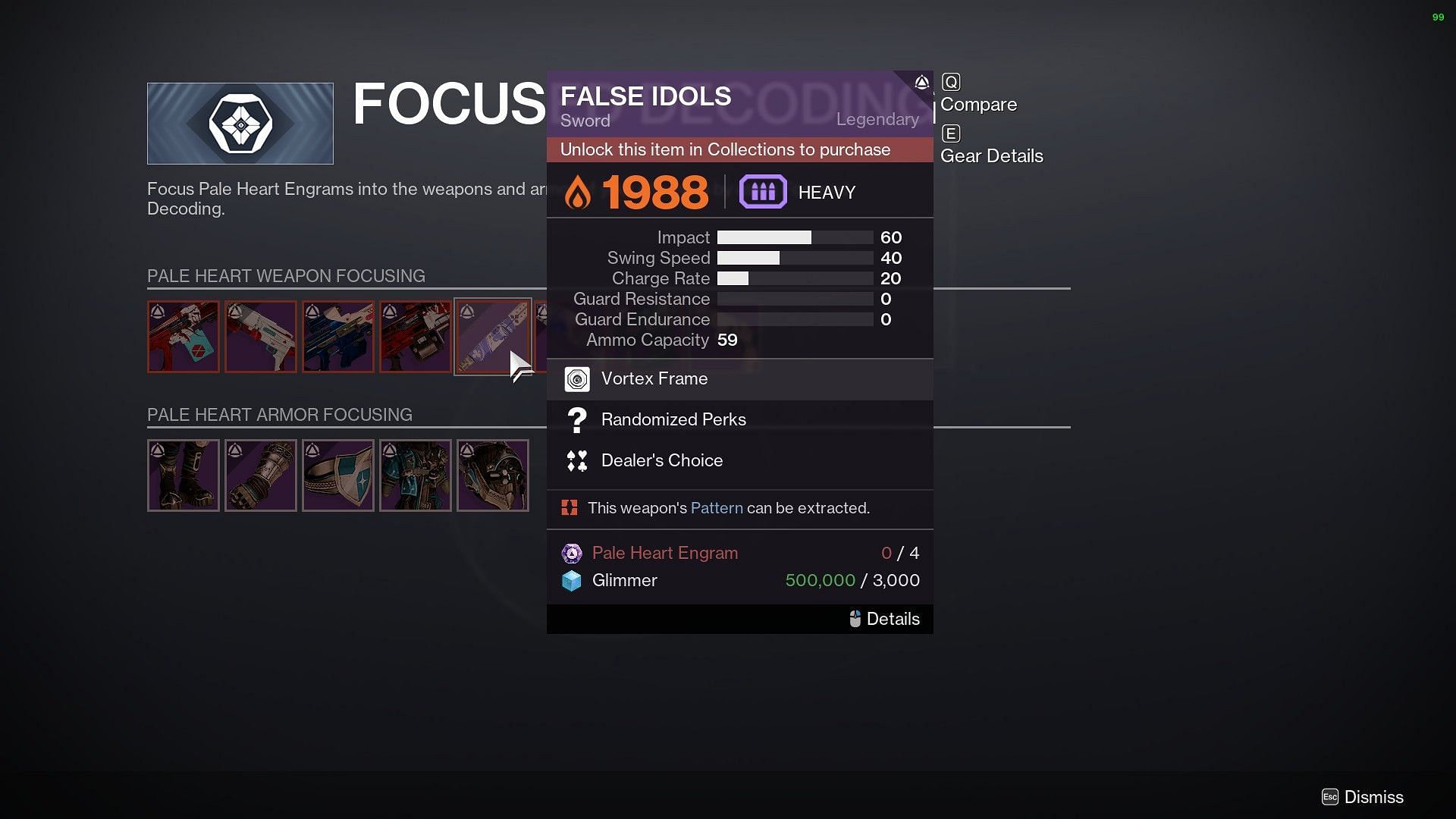Click the Heavy ammo slot icon
The height and width of the screenshot is (819, 1456).
point(762,191)
